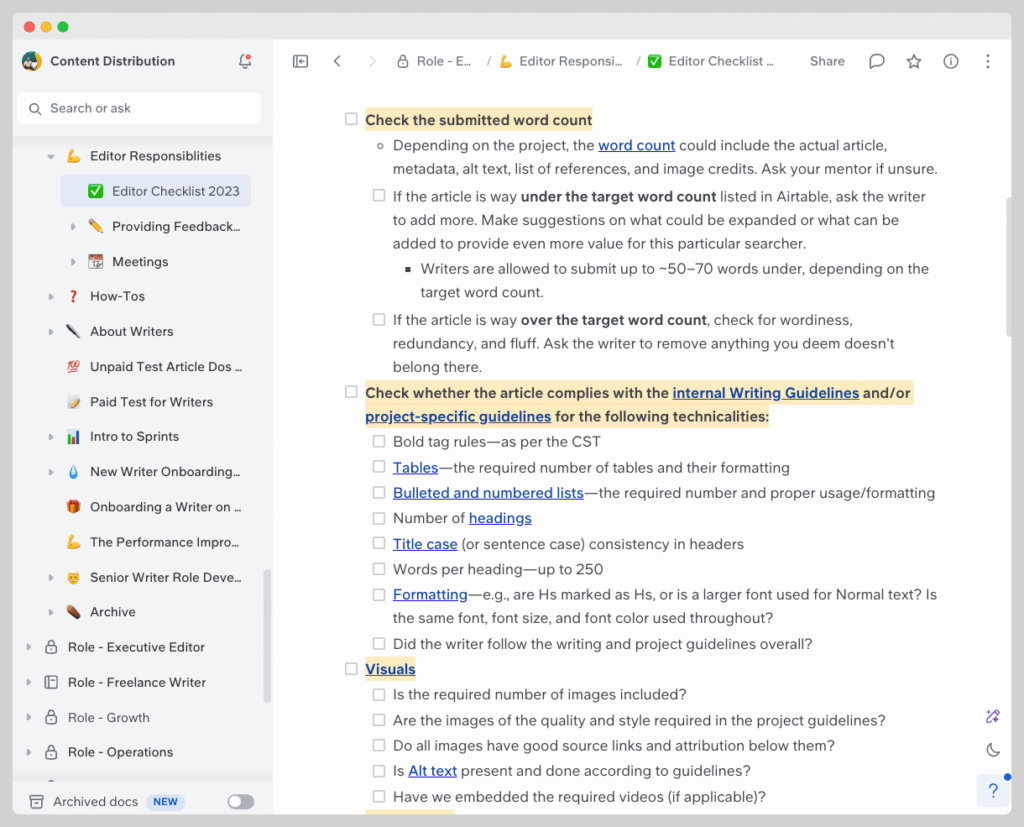This screenshot has height=827, width=1024.
Task: Check the Visuals section checkbox
Action: tap(351, 668)
